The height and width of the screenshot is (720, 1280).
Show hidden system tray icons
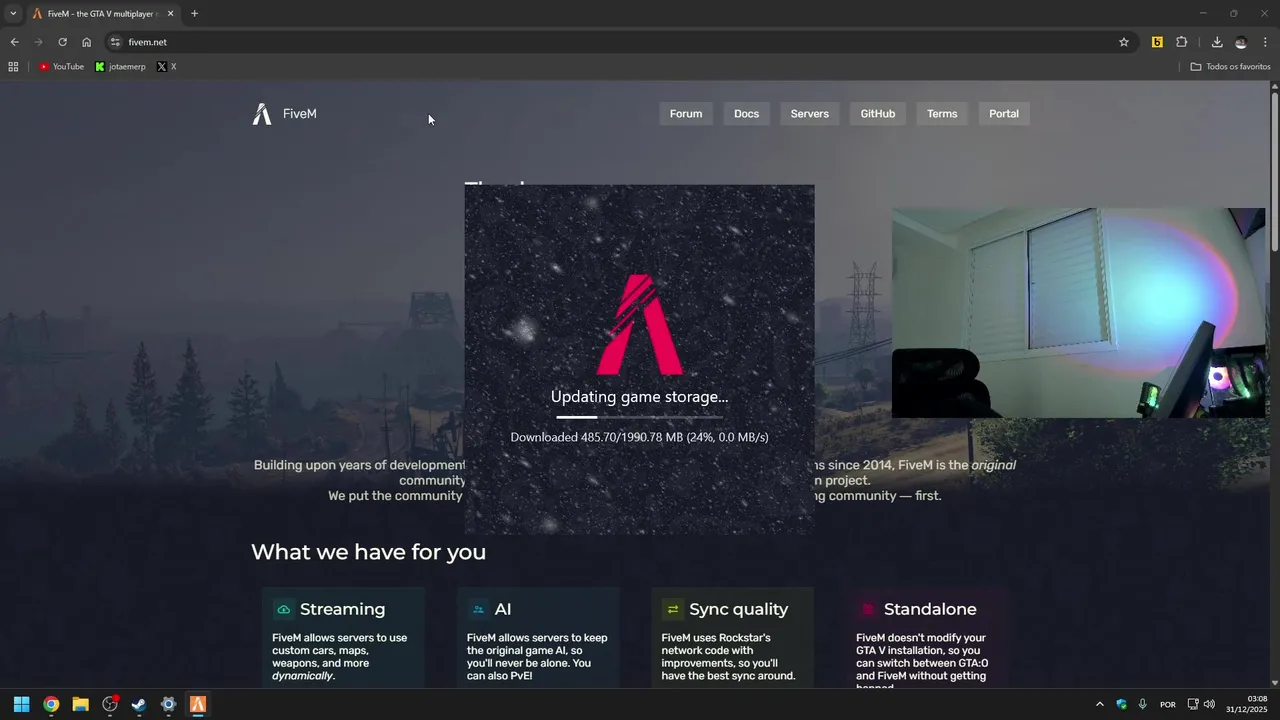(1100, 704)
